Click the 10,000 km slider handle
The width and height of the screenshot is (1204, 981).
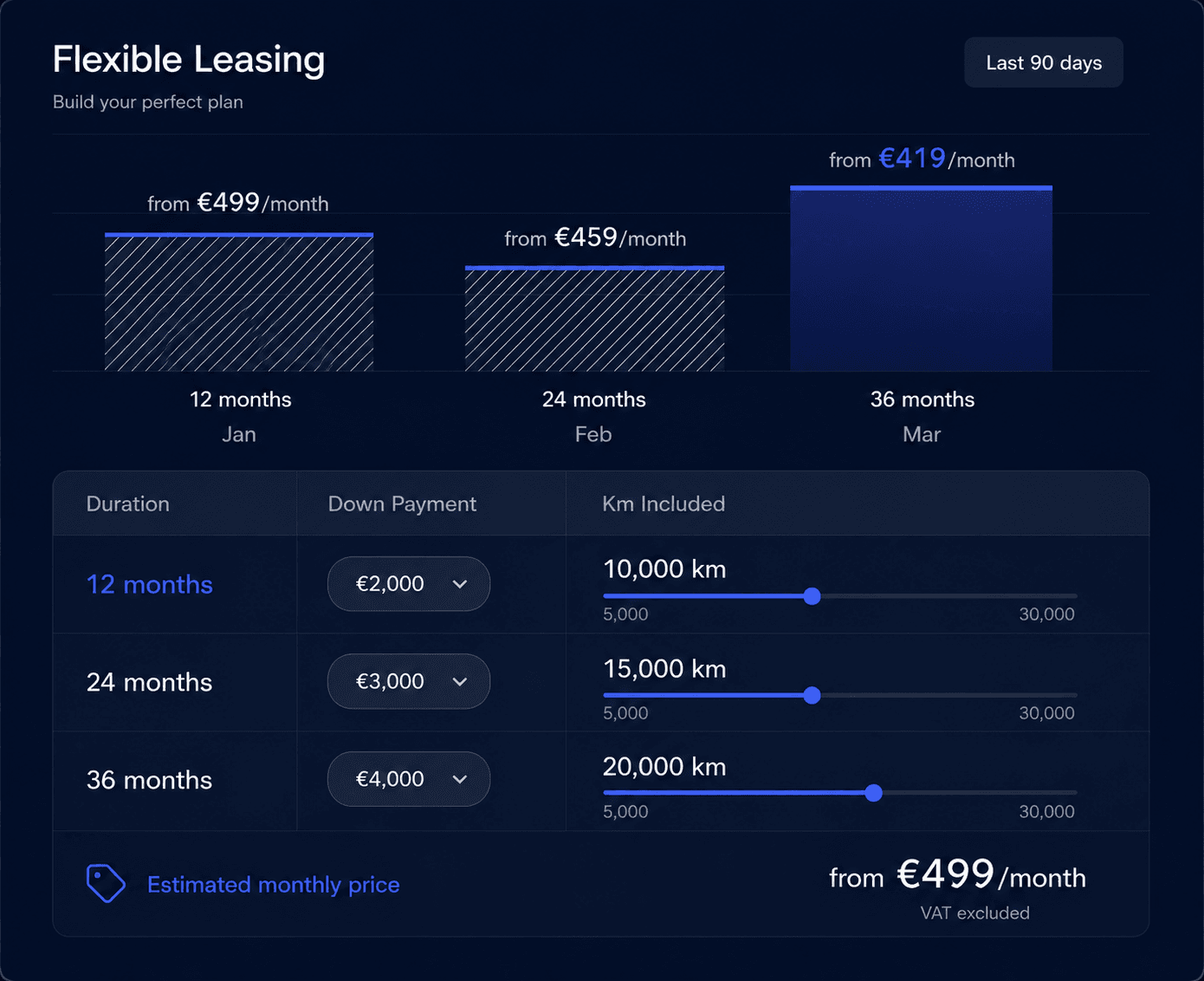[x=812, y=596]
